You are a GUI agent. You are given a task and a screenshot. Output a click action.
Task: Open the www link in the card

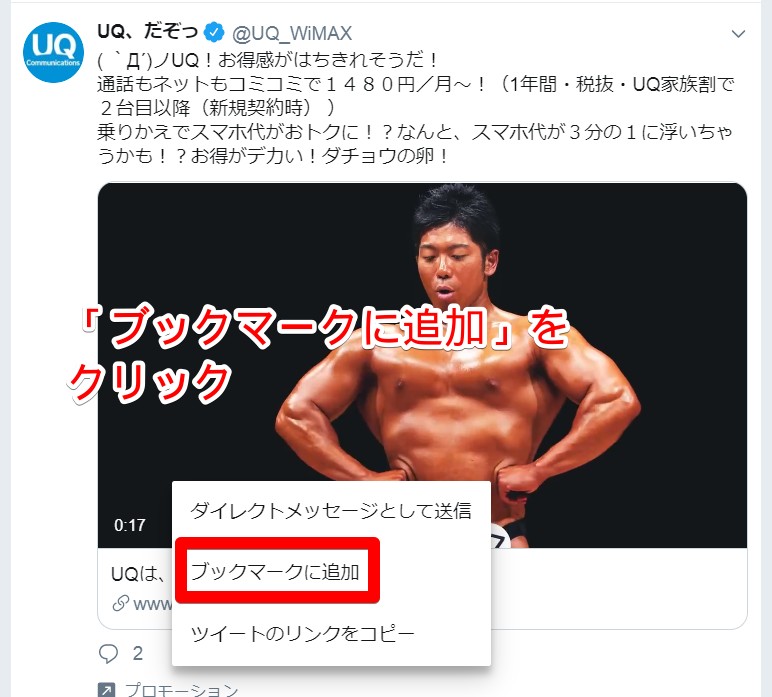[153, 604]
